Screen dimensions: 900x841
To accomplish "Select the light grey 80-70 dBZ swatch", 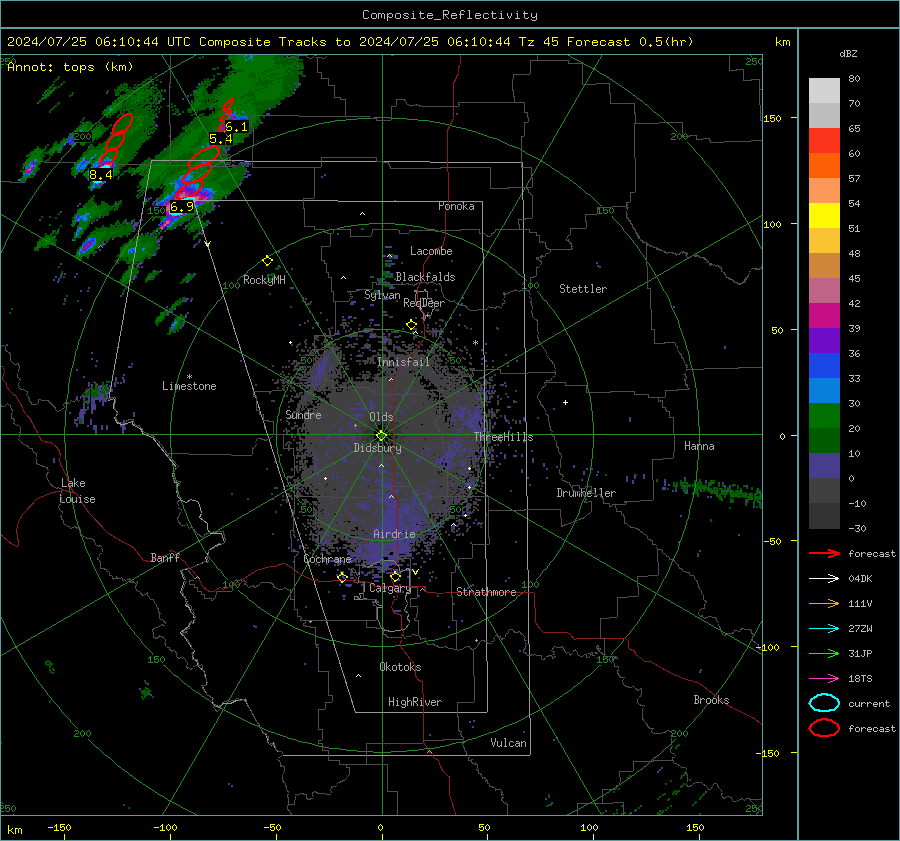I will pyautogui.click(x=824, y=91).
